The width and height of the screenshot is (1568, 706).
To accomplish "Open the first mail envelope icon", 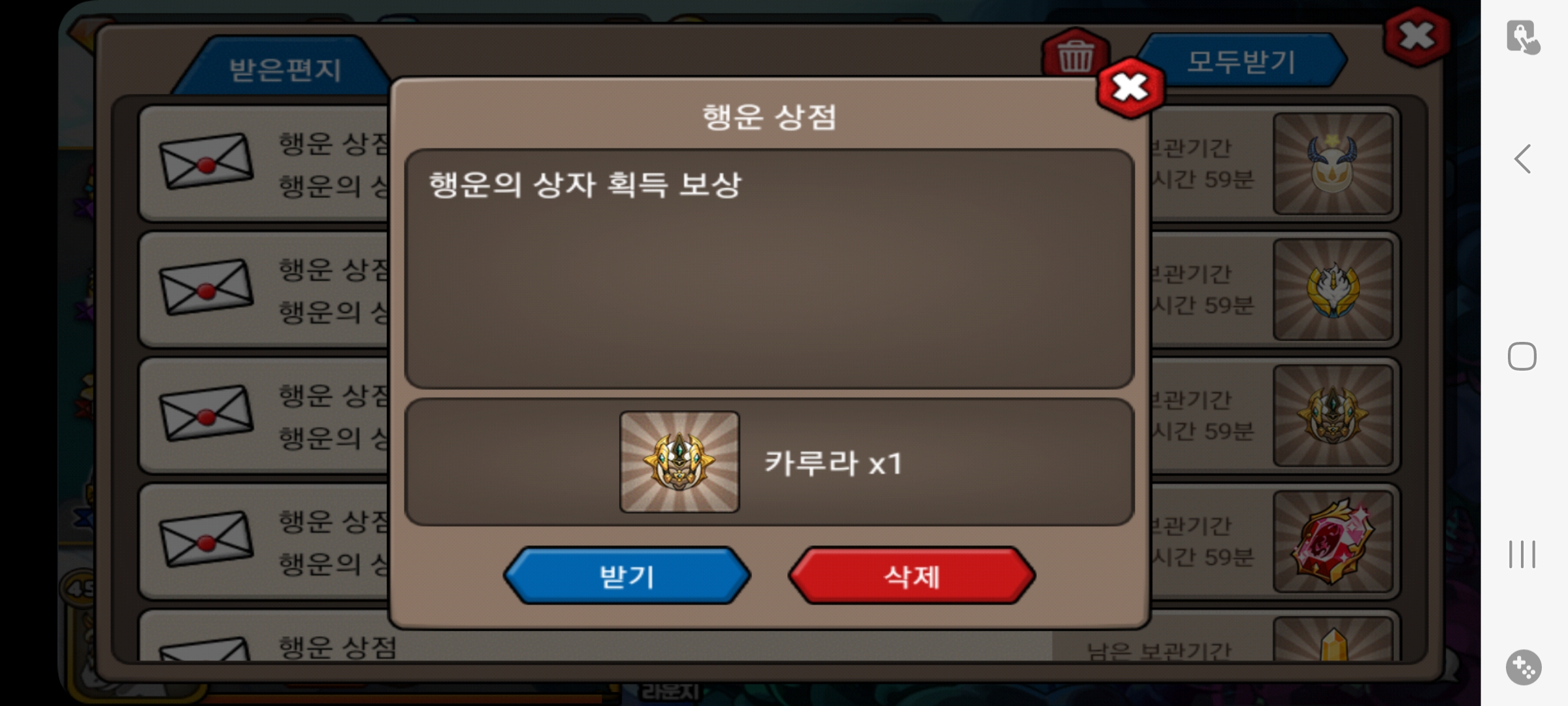I will tap(206, 161).
